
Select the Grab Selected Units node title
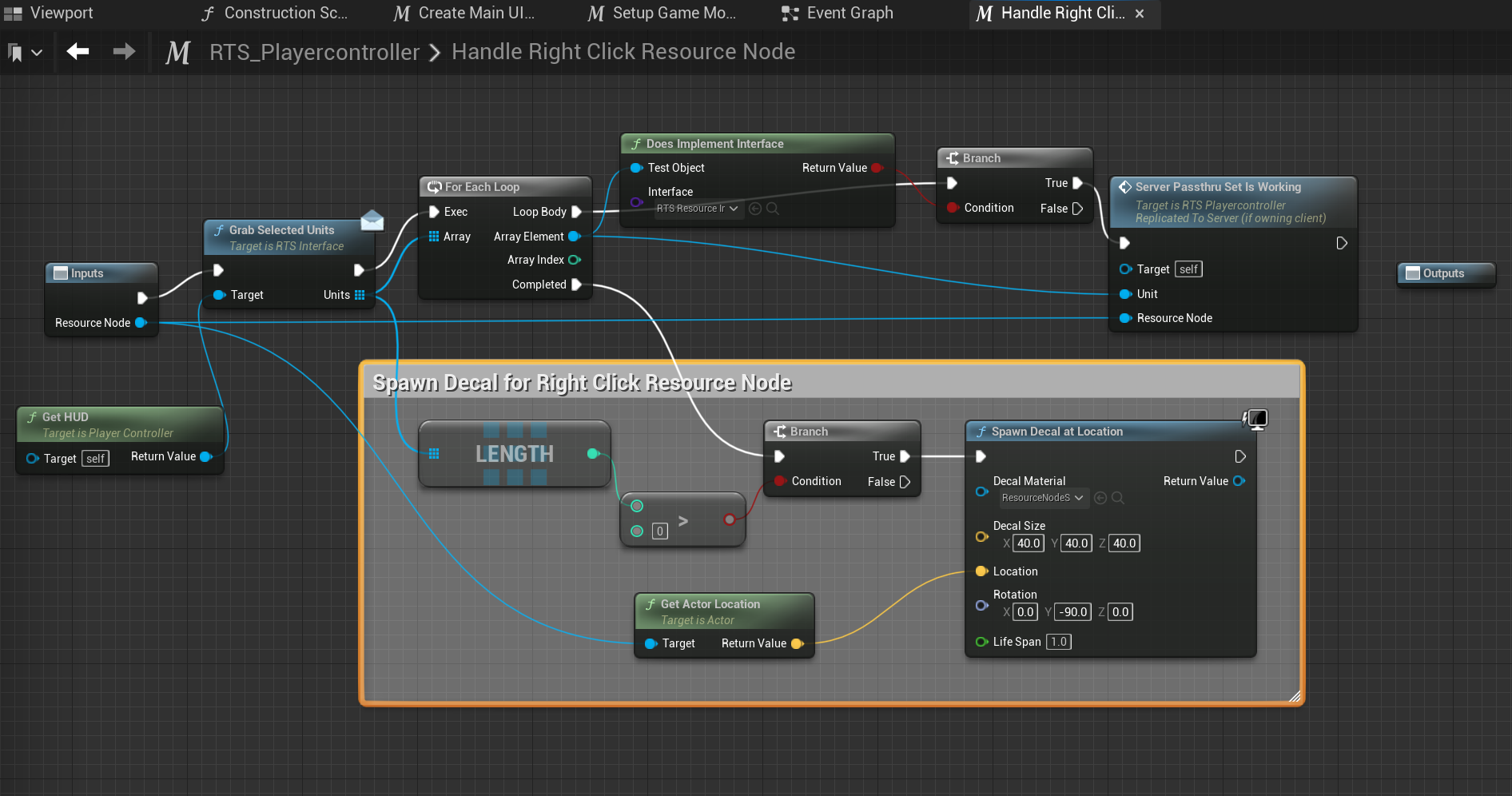281,230
